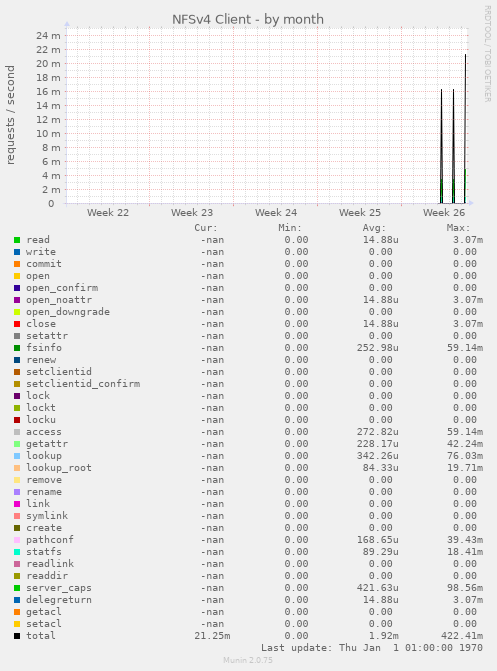The image size is (497, 671).
Task: Select the 'open_downgrade' legend label
Action: click(x=68, y=312)
